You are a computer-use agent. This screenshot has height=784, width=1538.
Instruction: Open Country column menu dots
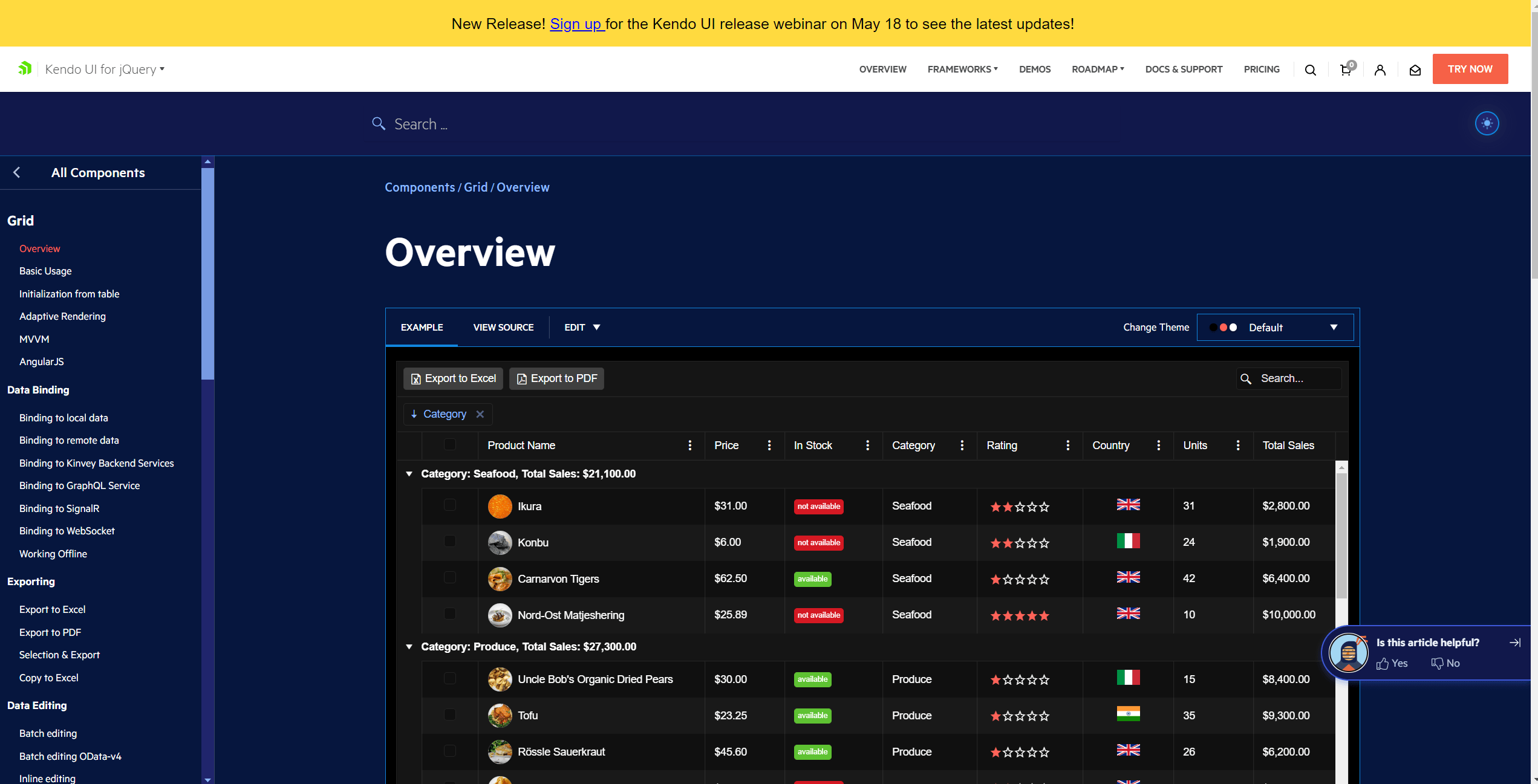click(x=1158, y=445)
